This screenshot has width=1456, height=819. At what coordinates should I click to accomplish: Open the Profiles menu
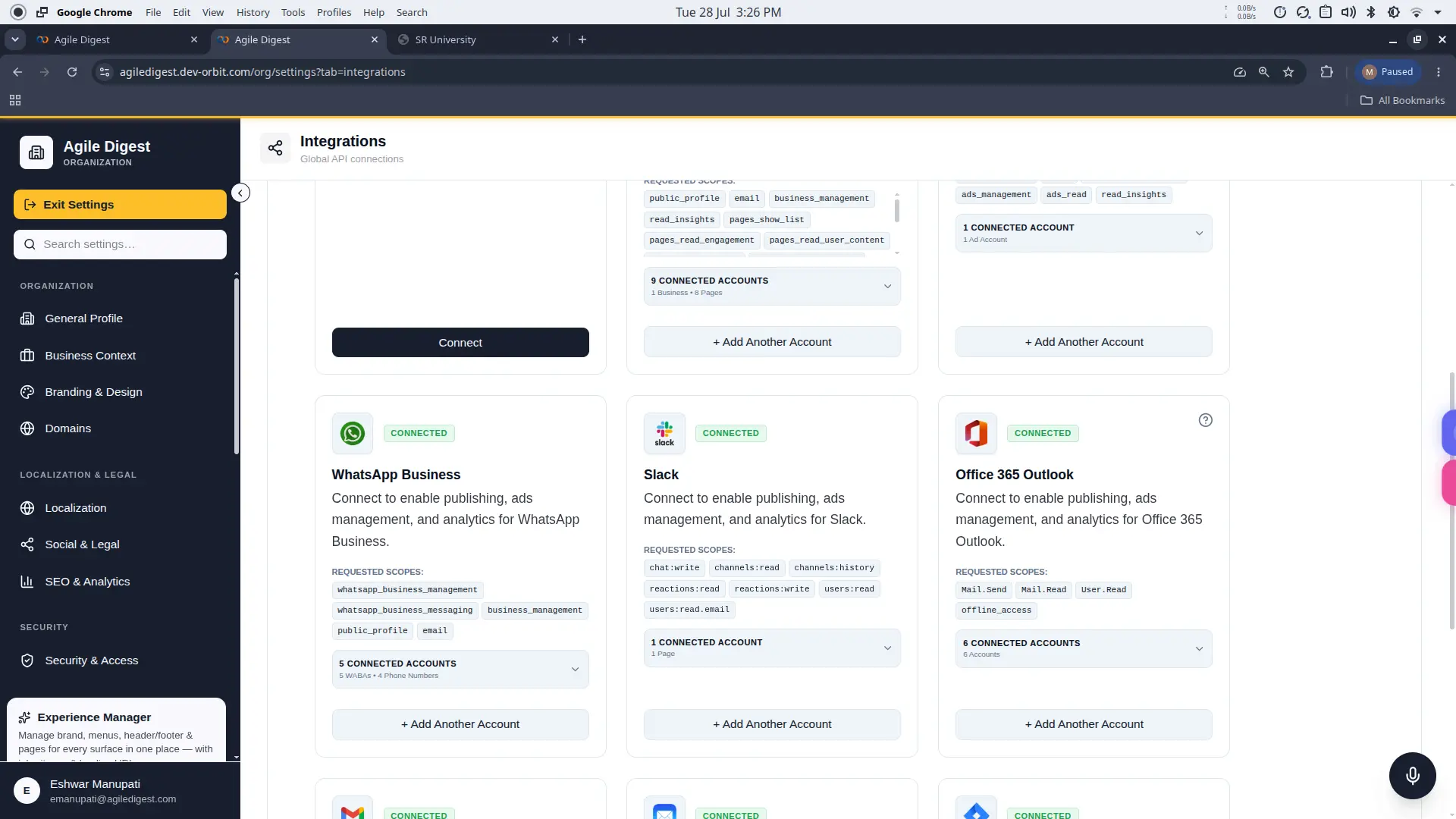[334, 12]
